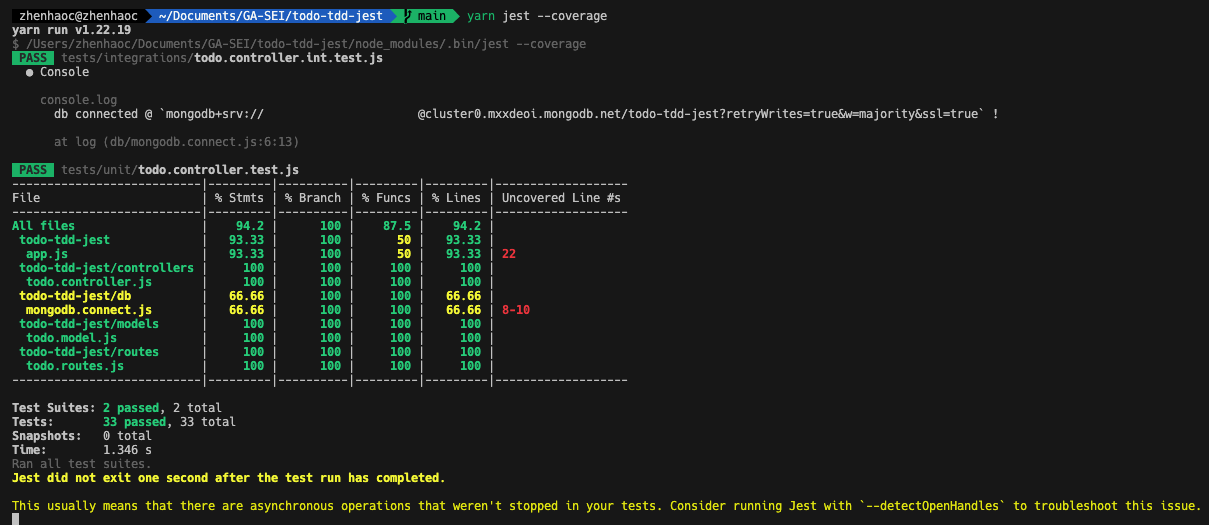Click the PASS badge for todo.controller.int.test.js
The image size is (1209, 525).
[x=33, y=58]
